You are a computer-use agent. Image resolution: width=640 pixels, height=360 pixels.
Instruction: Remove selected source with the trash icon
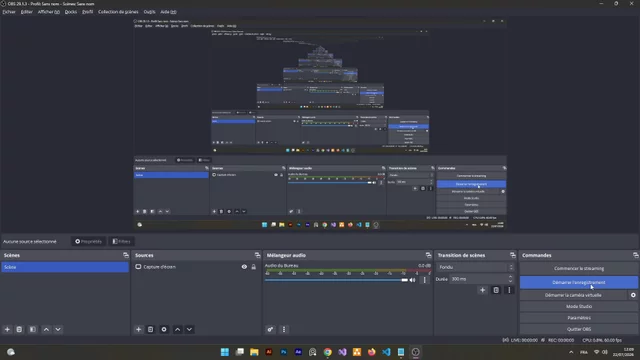pyautogui.click(x=151, y=329)
